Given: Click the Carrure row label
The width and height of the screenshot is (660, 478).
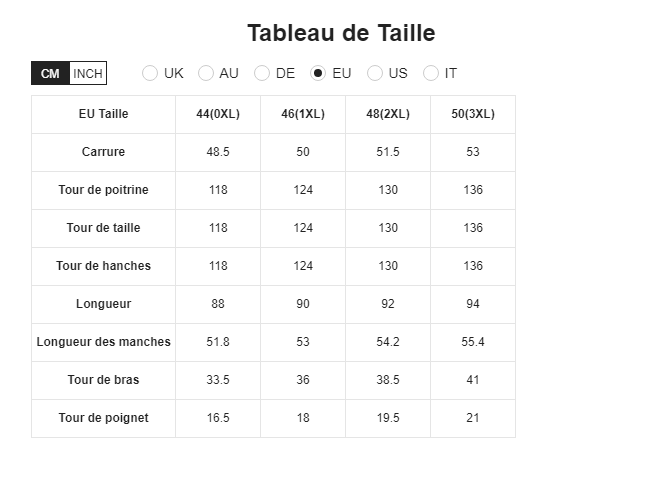Looking at the screenshot, I should pyautogui.click(x=104, y=152).
